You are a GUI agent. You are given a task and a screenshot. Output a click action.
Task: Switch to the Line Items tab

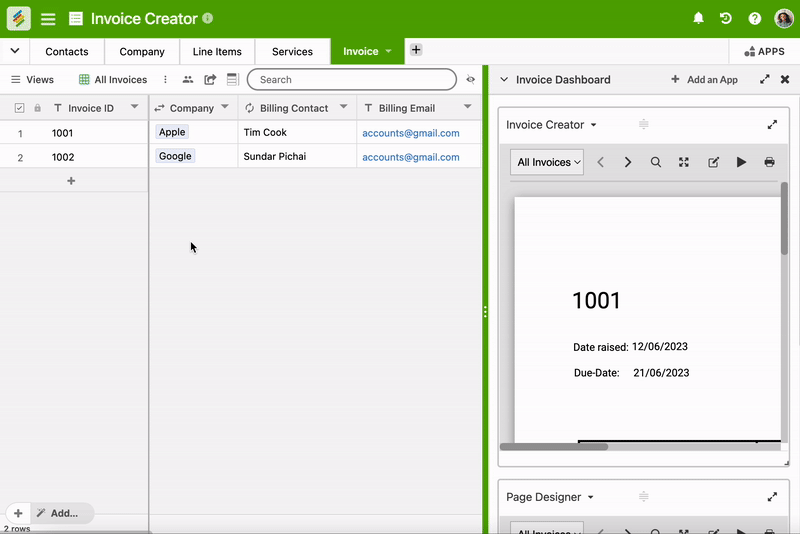click(x=217, y=52)
